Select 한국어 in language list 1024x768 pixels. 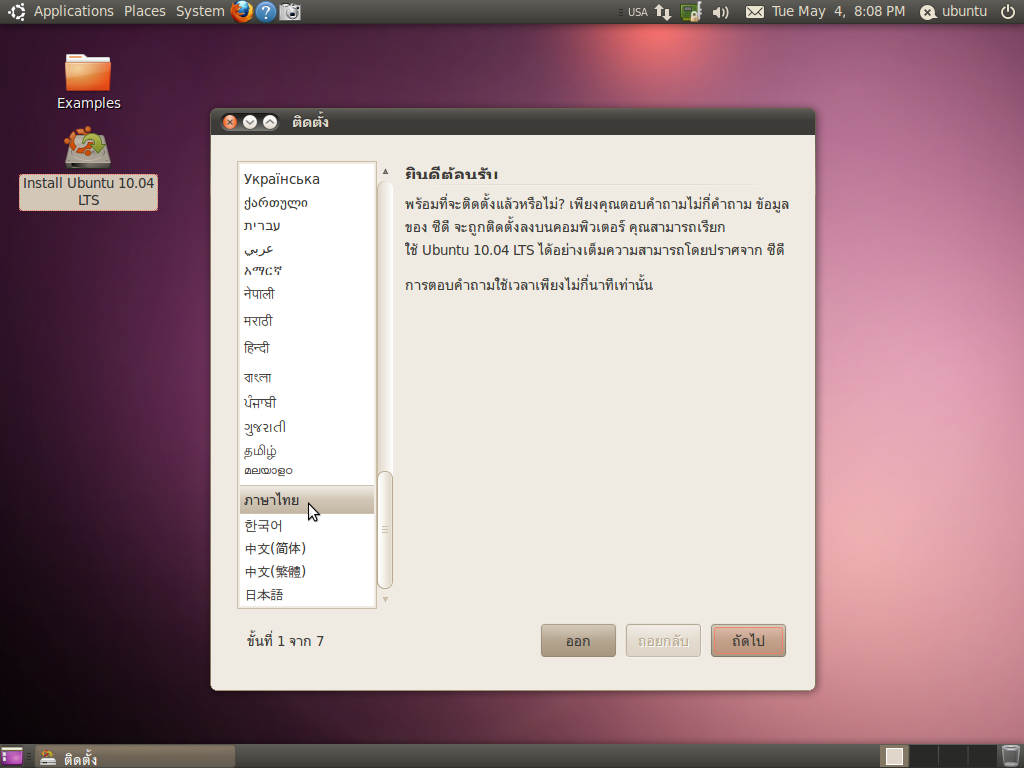[307, 525]
